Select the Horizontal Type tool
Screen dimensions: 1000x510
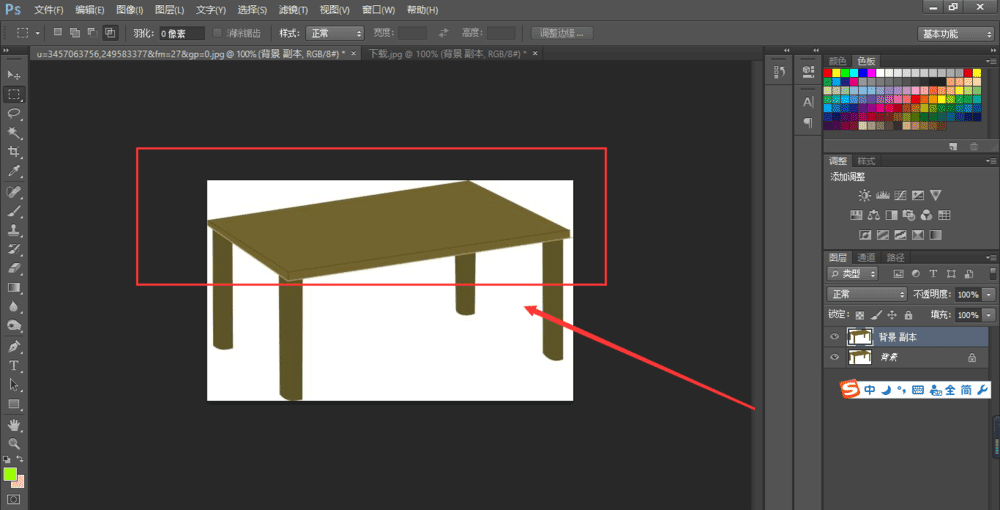click(14, 365)
